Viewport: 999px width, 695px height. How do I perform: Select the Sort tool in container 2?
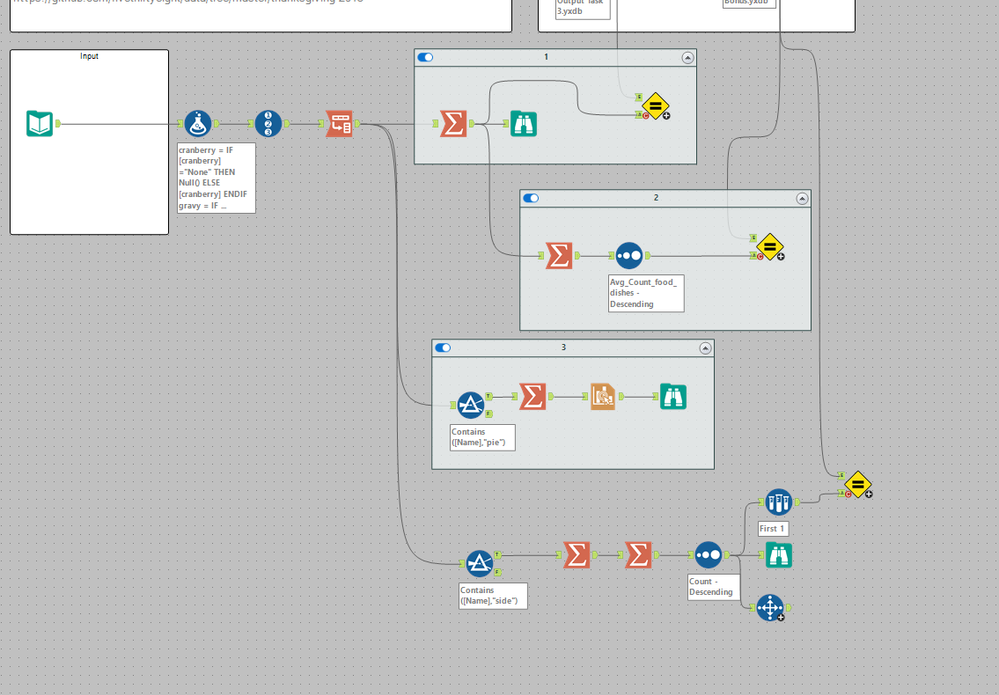point(629,255)
